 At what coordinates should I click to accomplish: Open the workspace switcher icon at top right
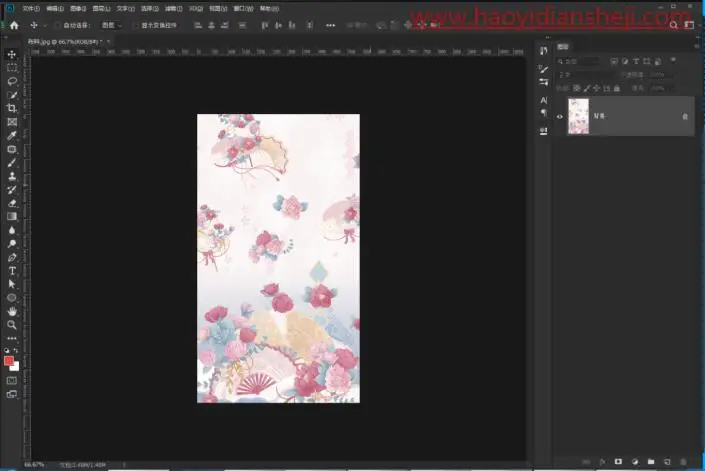pos(689,25)
